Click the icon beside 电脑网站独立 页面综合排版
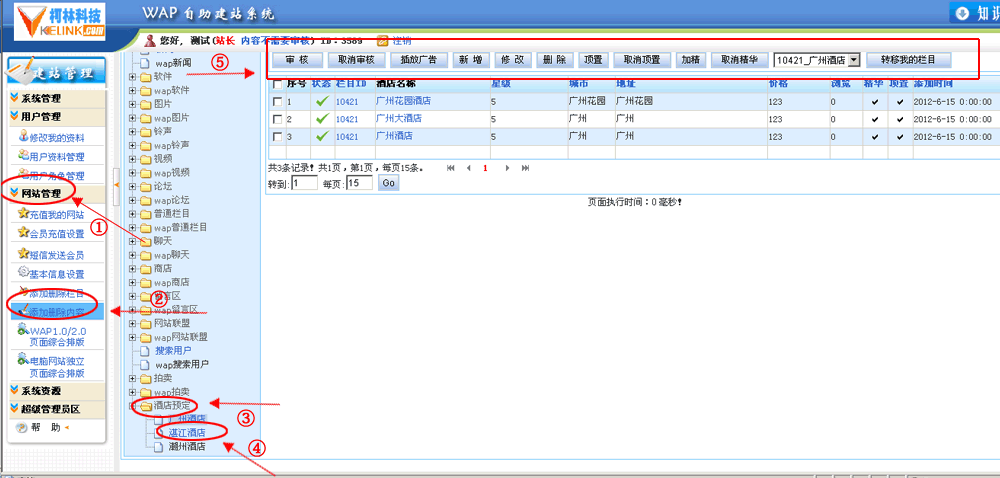The width and height of the screenshot is (1000, 478). [24, 359]
